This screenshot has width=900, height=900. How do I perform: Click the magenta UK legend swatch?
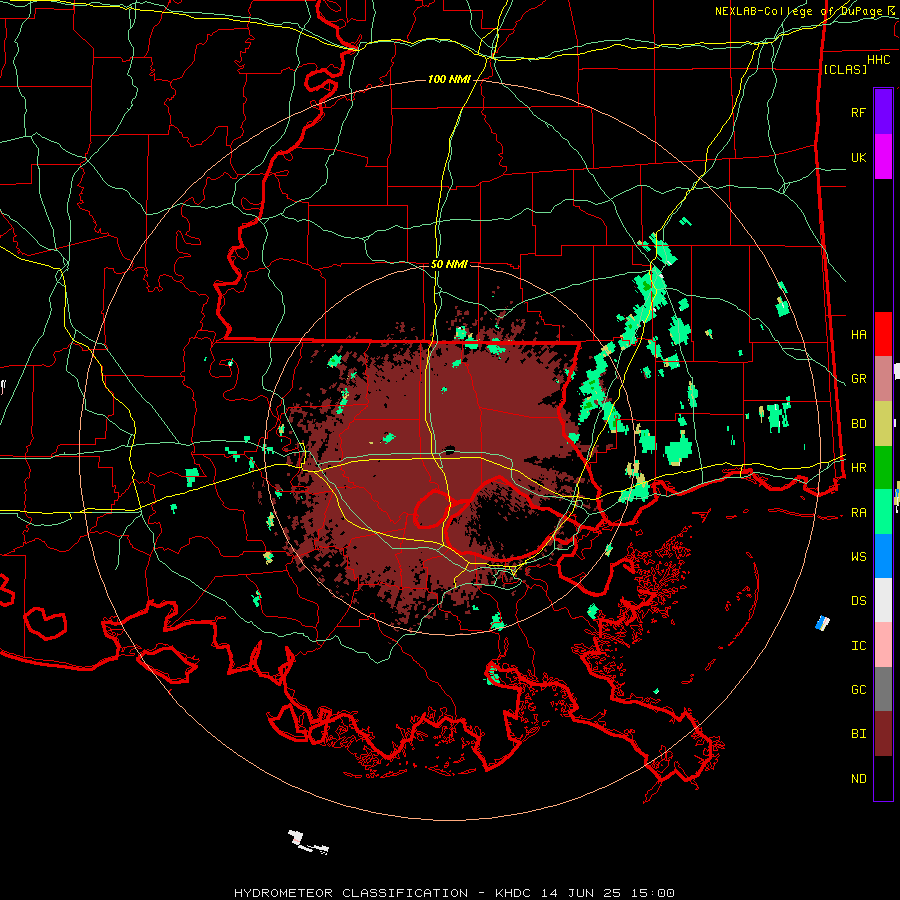pos(883,157)
